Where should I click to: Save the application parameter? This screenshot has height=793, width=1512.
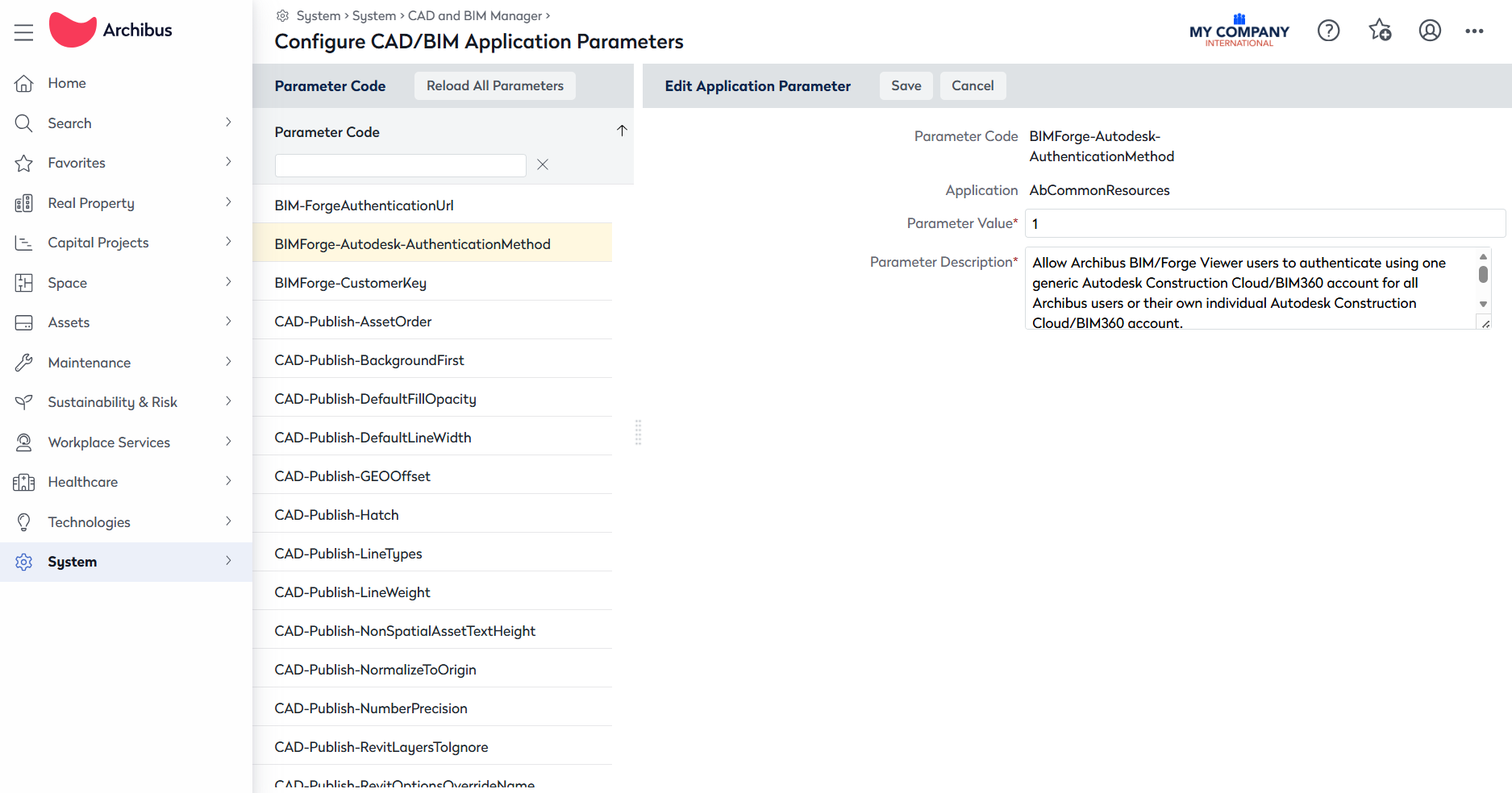tap(906, 85)
